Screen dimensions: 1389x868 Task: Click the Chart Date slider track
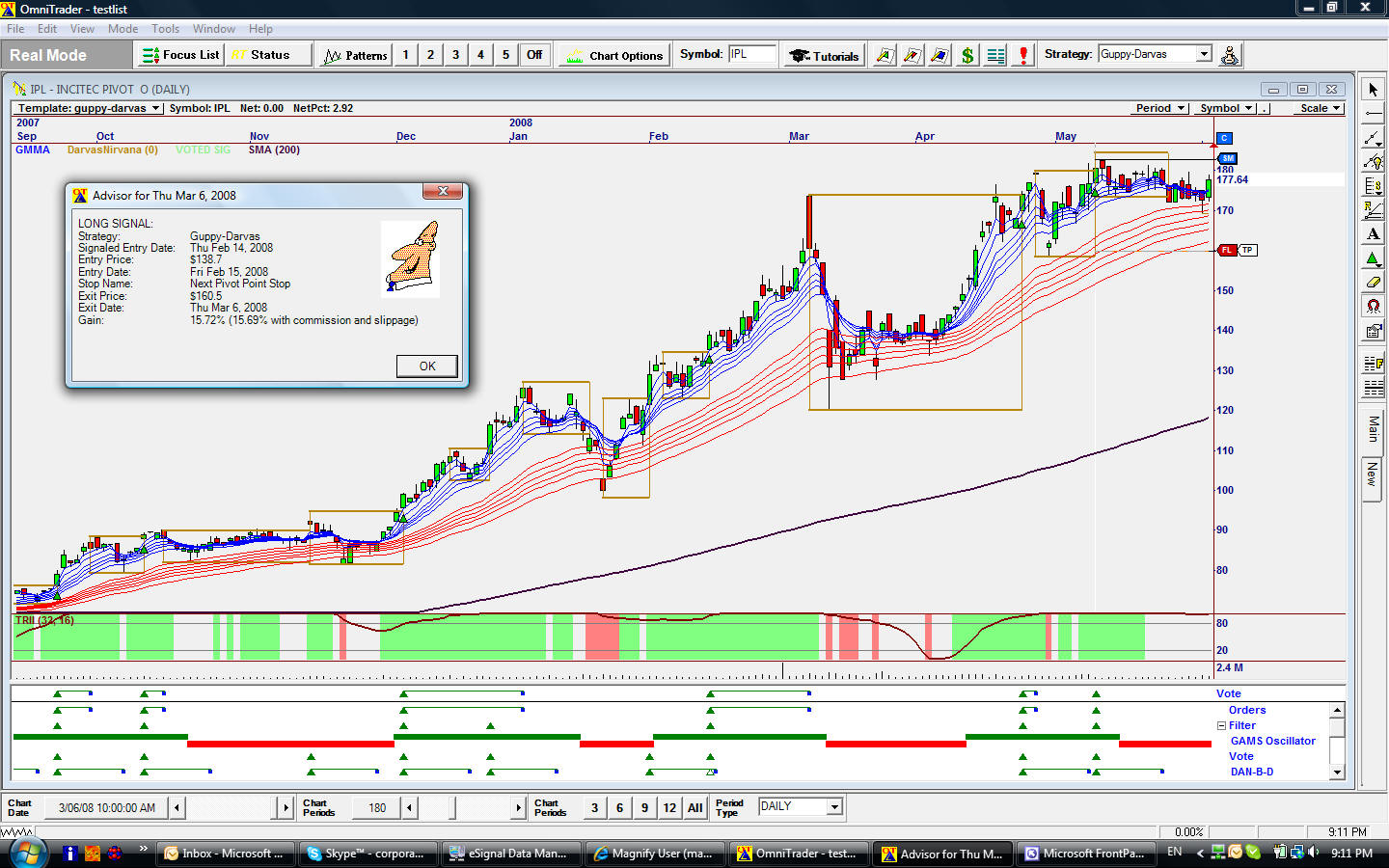tap(231, 807)
